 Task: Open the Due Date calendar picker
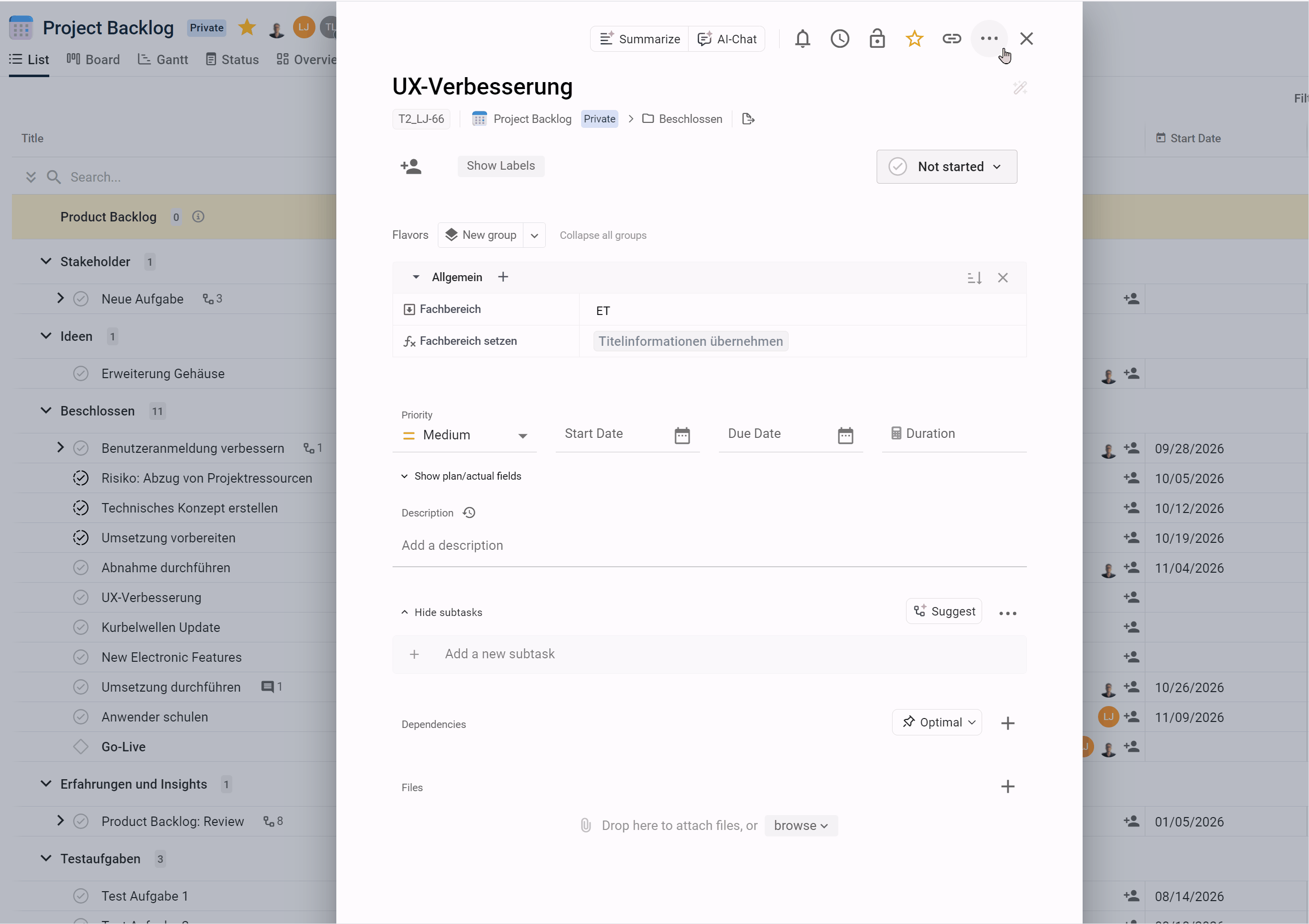coord(845,435)
